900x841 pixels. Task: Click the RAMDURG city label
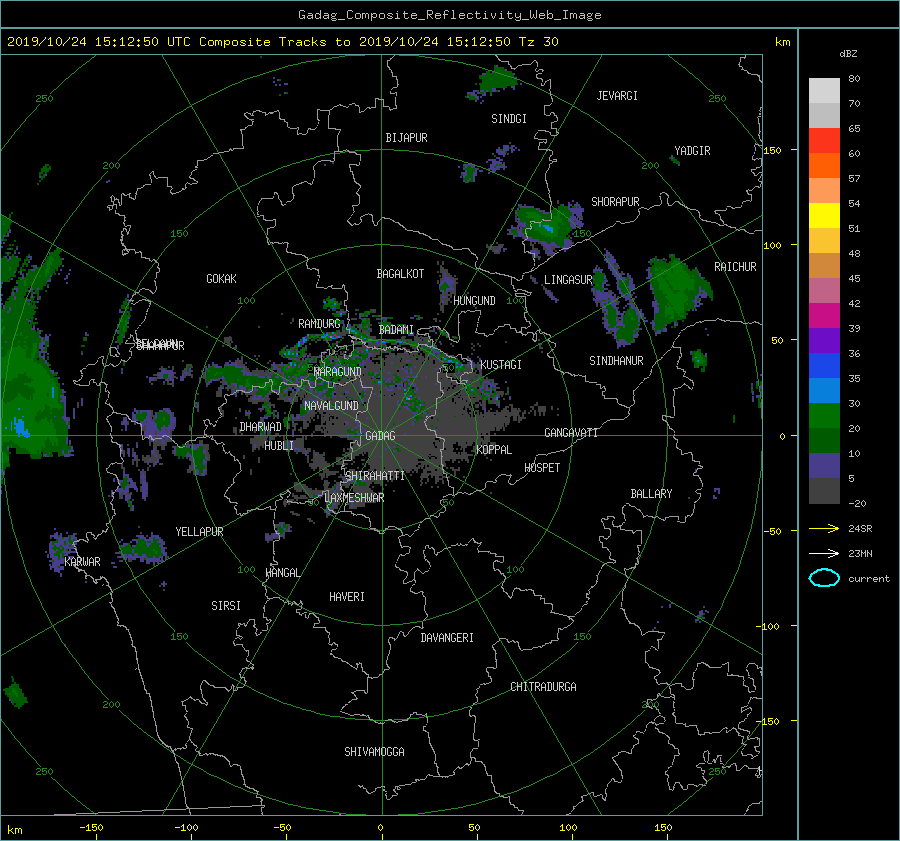(319, 324)
